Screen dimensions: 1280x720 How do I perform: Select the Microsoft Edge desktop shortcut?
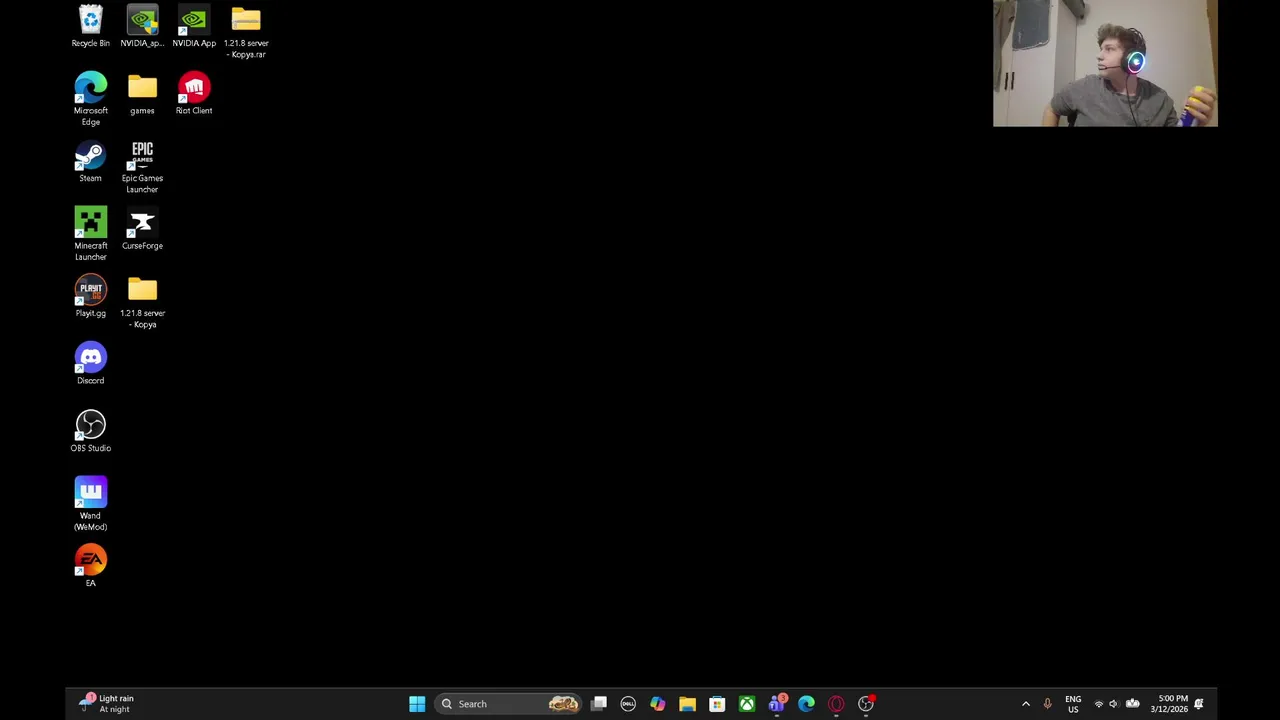90,99
